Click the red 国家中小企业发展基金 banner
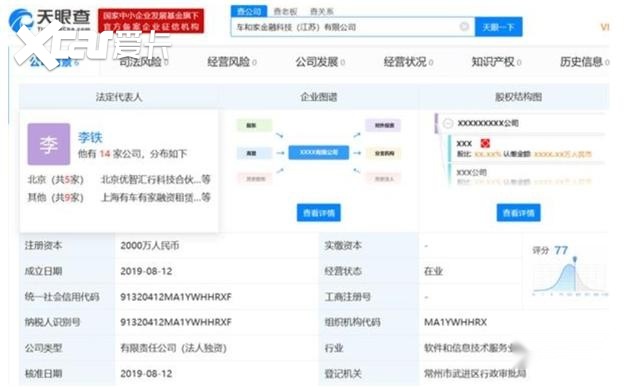The height and width of the screenshot is (387, 640). (151, 21)
